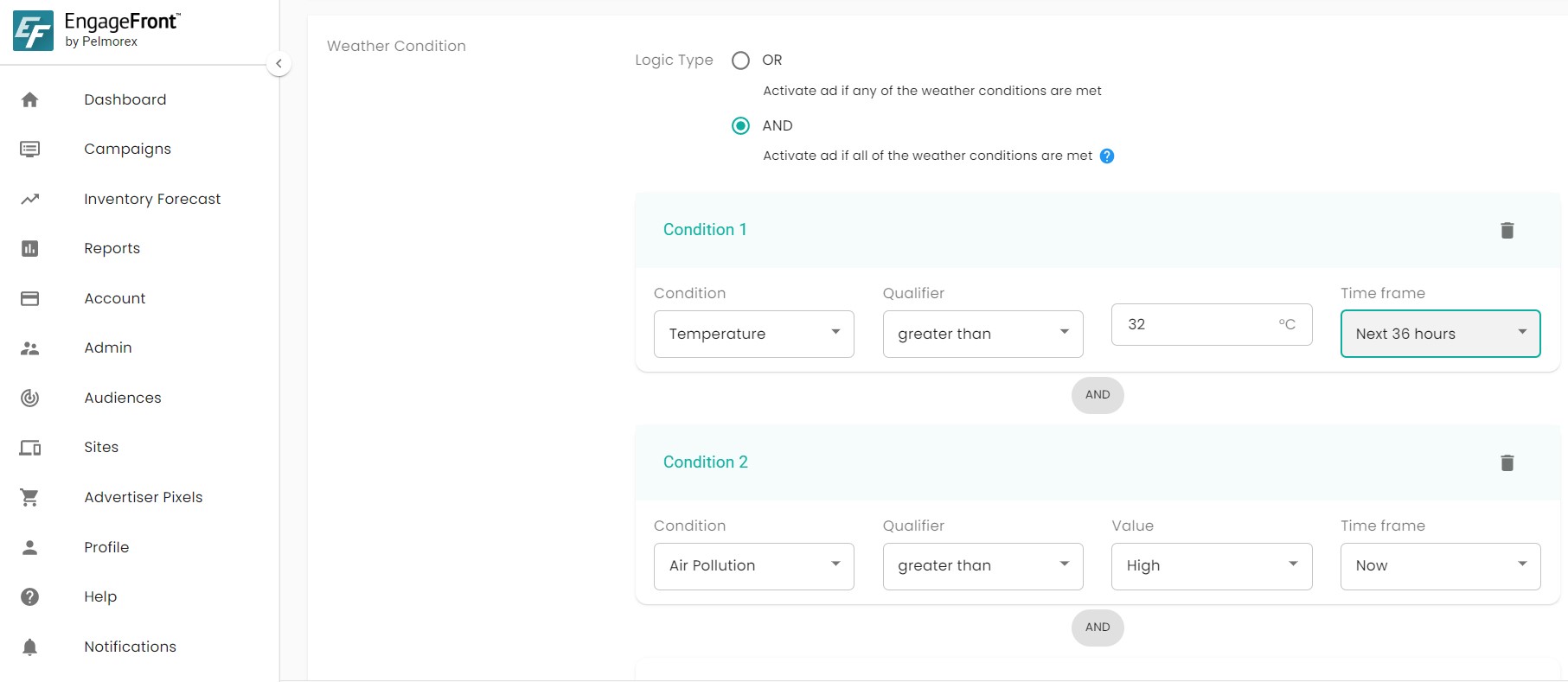
Task: Click the Inventory Forecast trend icon
Action: tap(29, 199)
